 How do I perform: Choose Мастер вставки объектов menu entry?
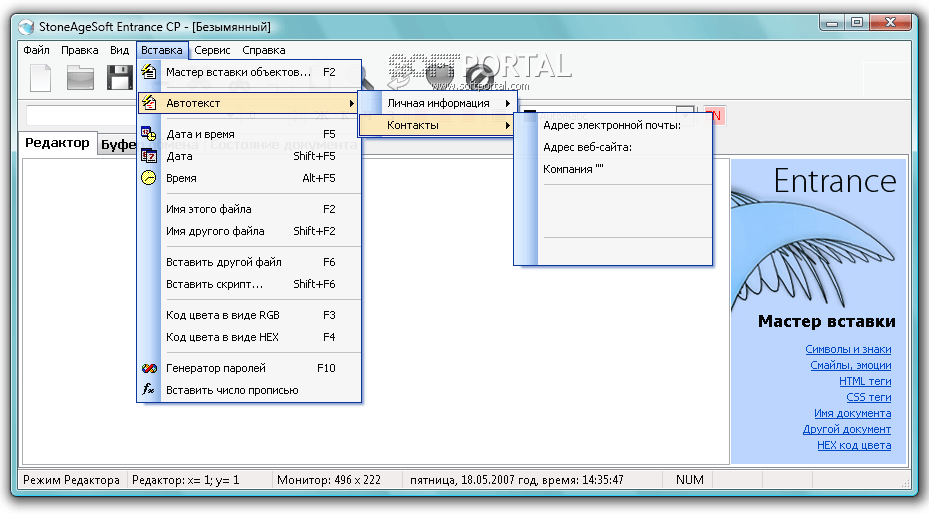[249, 72]
